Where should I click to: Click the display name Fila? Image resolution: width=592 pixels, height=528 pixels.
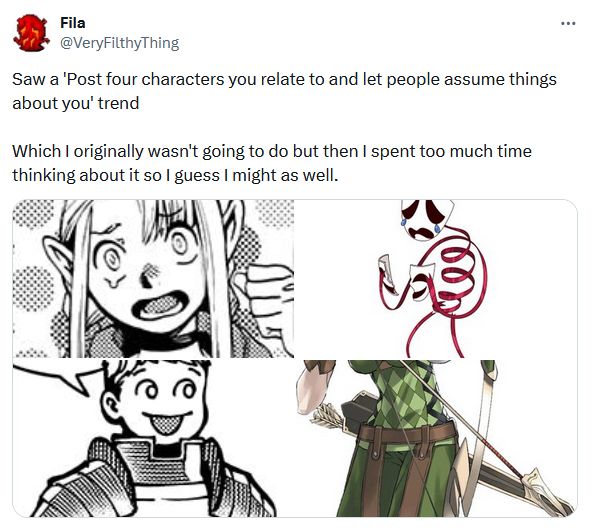point(72,23)
